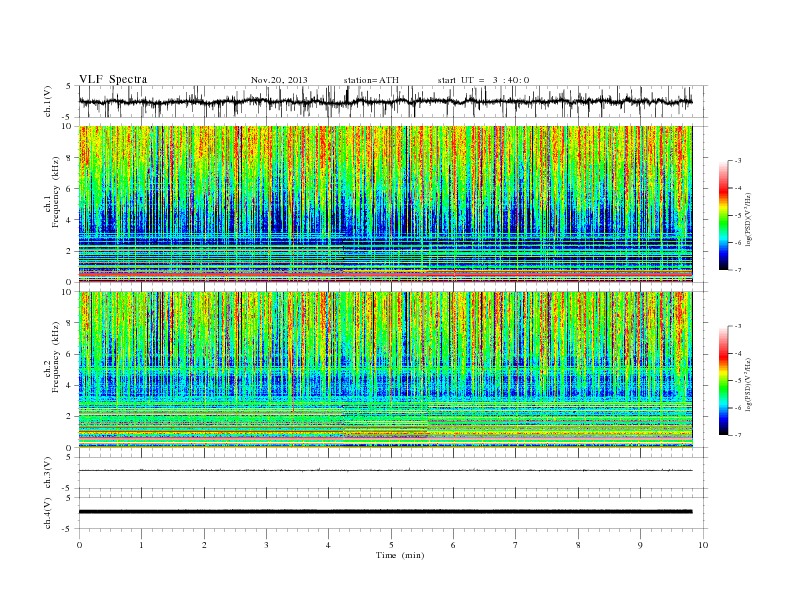
Task: Click the ch.1 color bar "log(PSD)(V²/Hz)" label
Action: tap(749, 220)
